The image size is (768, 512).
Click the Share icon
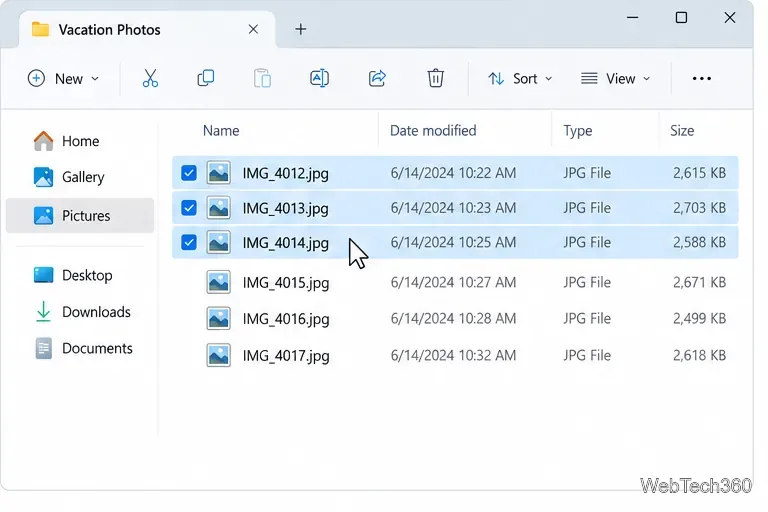pos(377,78)
